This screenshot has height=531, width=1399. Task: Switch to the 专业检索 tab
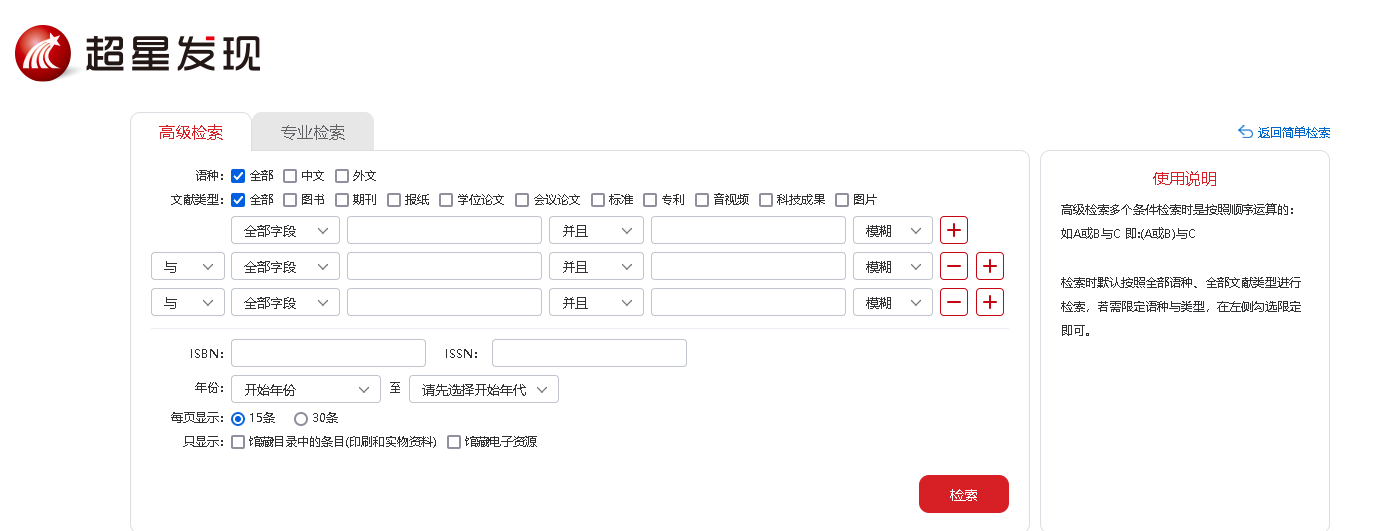coord(312,132)
